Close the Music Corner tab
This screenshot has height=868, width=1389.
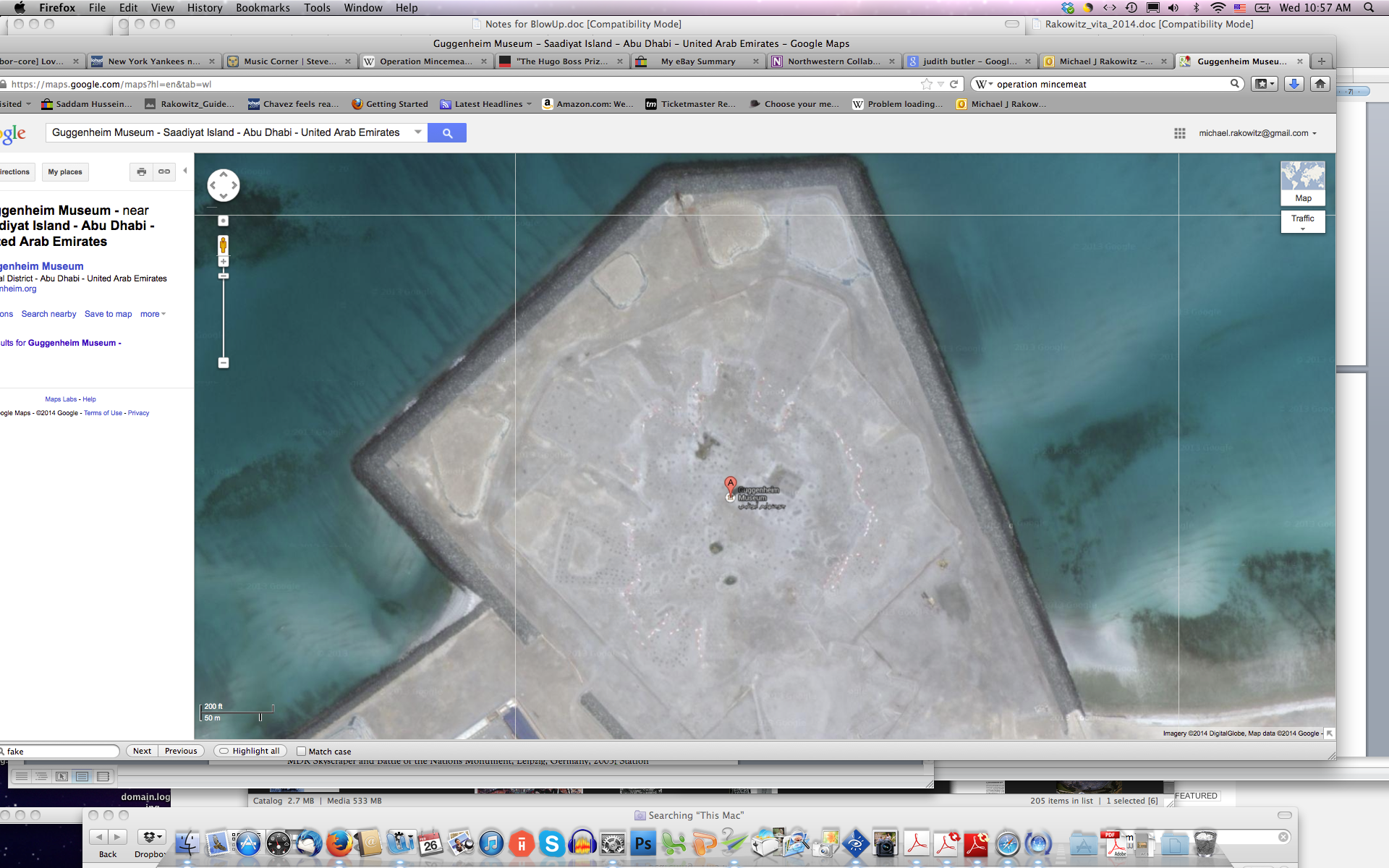point(348,61)
